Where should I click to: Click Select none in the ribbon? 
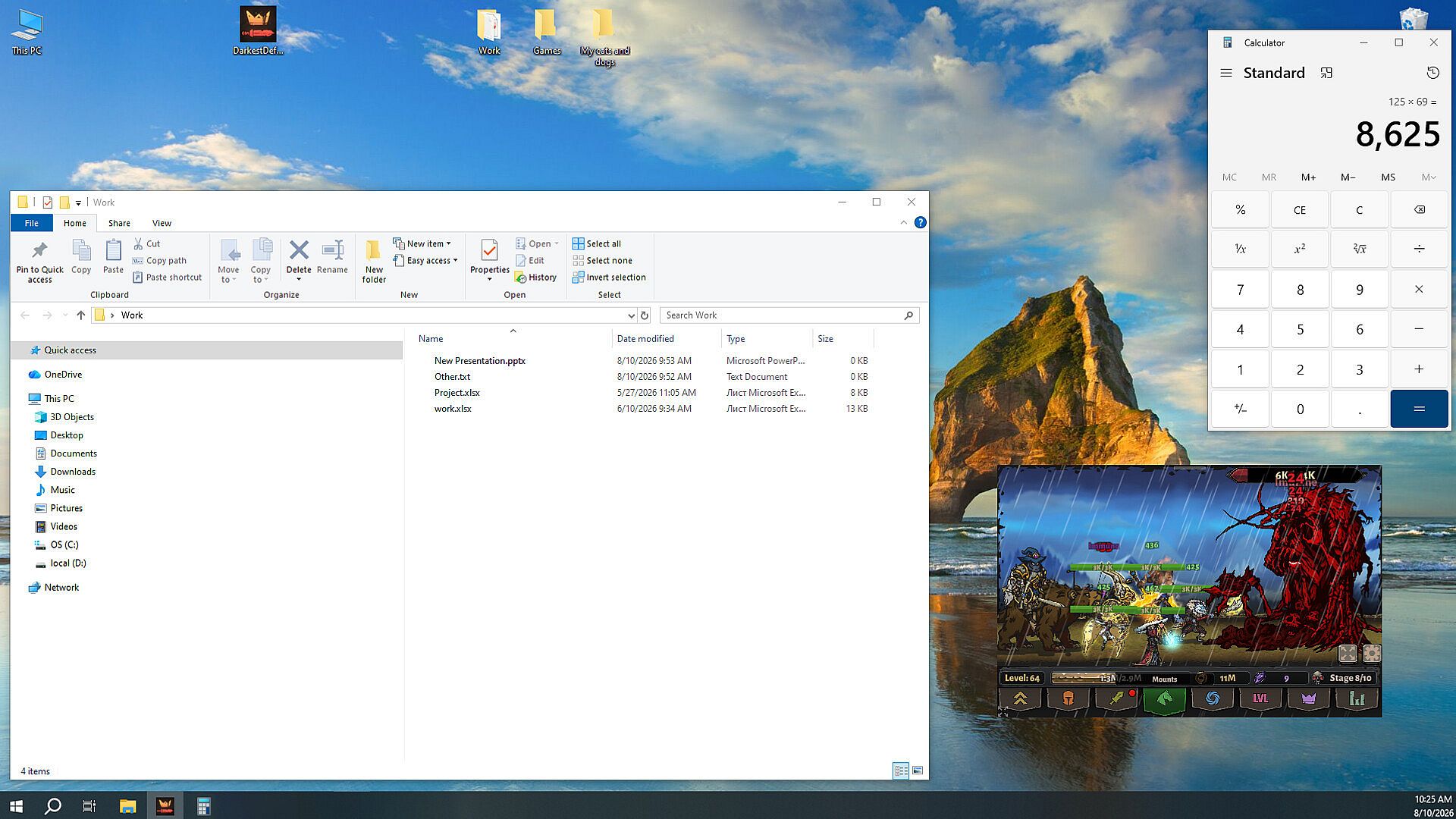602,260
